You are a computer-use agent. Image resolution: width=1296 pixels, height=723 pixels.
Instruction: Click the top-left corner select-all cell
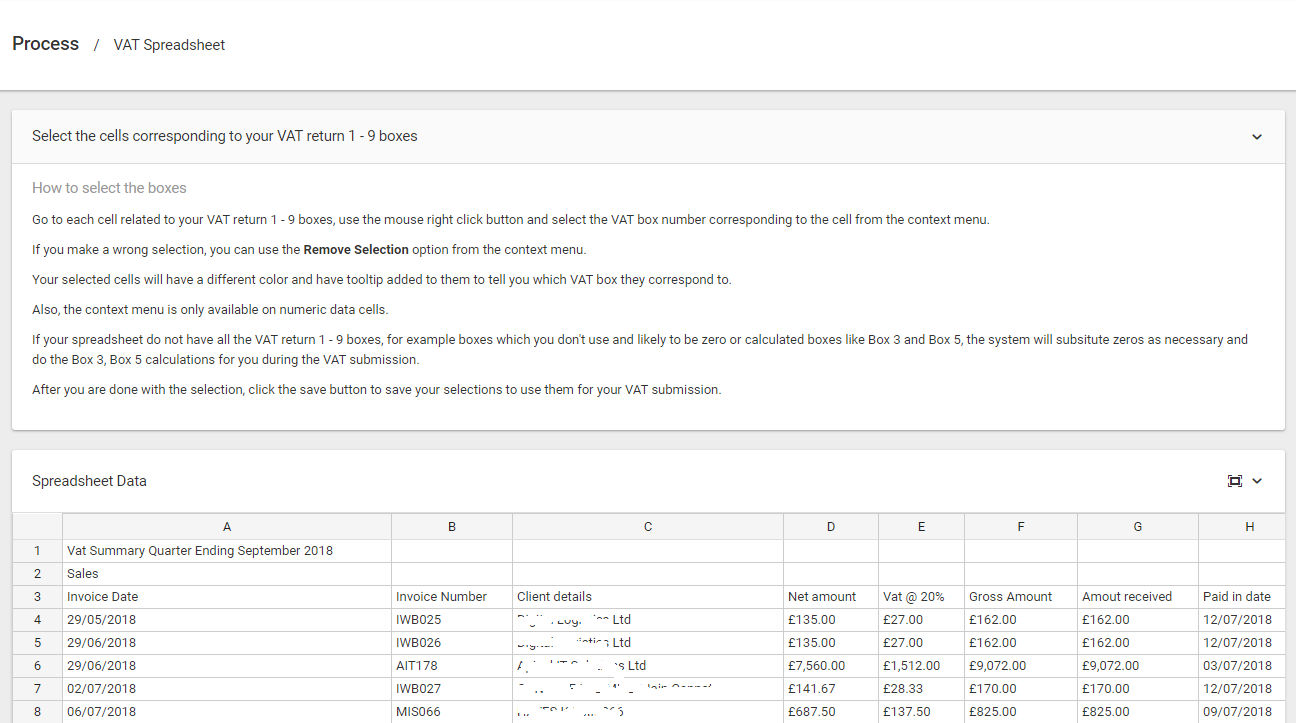click(x=37, y=527)
